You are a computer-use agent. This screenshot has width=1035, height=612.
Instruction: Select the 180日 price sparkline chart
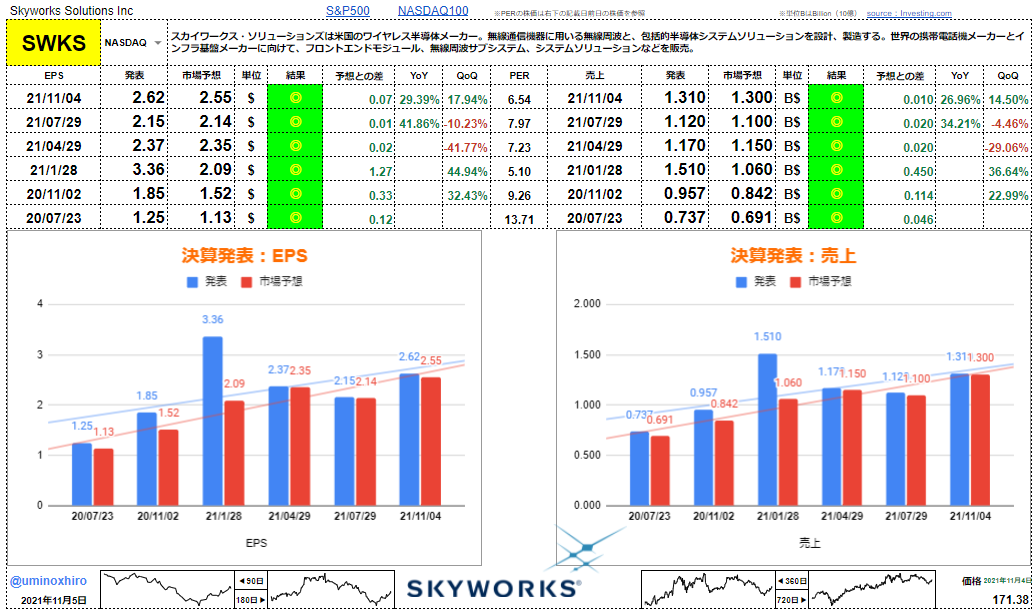coord(331,590)
